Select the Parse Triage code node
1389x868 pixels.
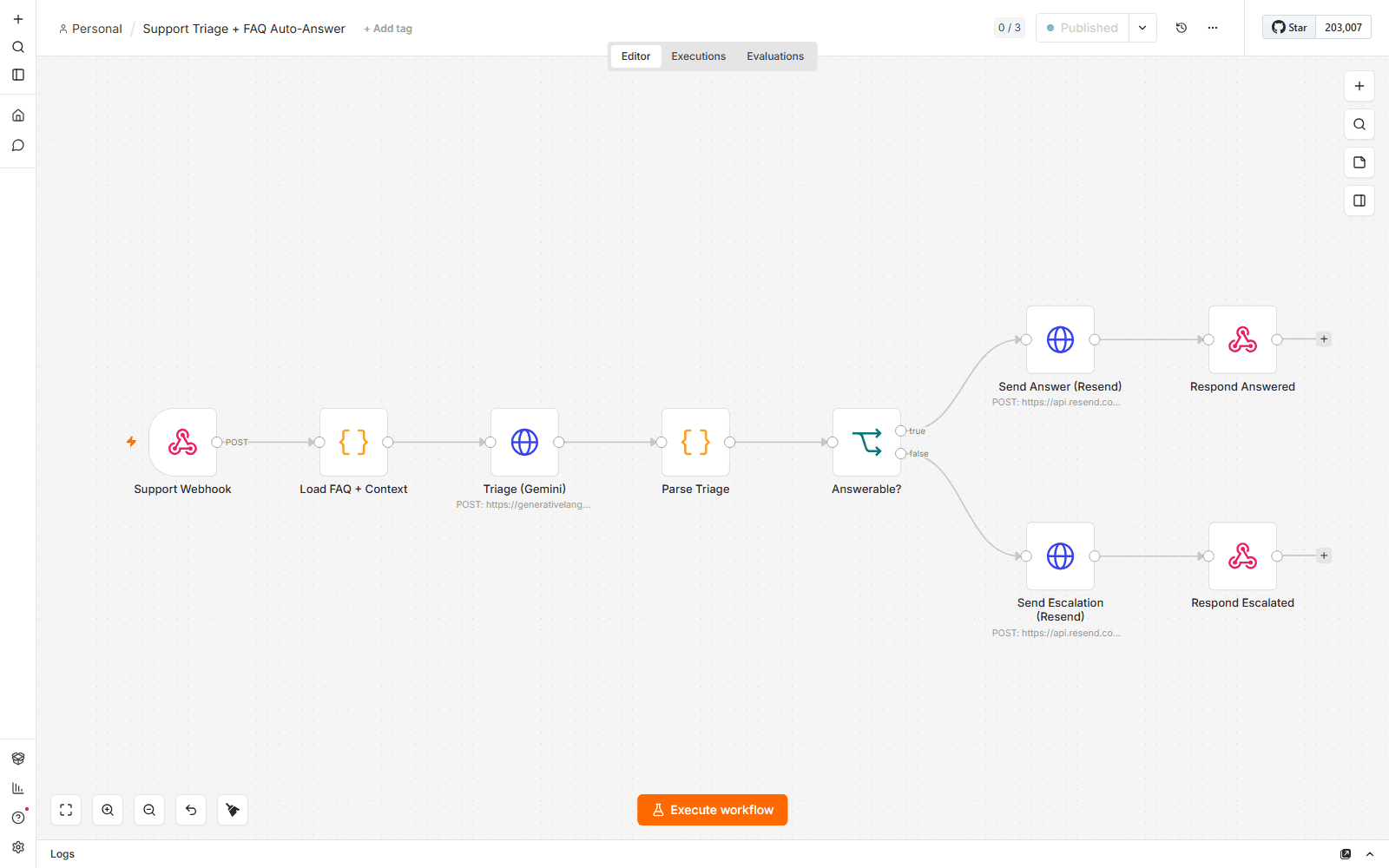point(695,442)
